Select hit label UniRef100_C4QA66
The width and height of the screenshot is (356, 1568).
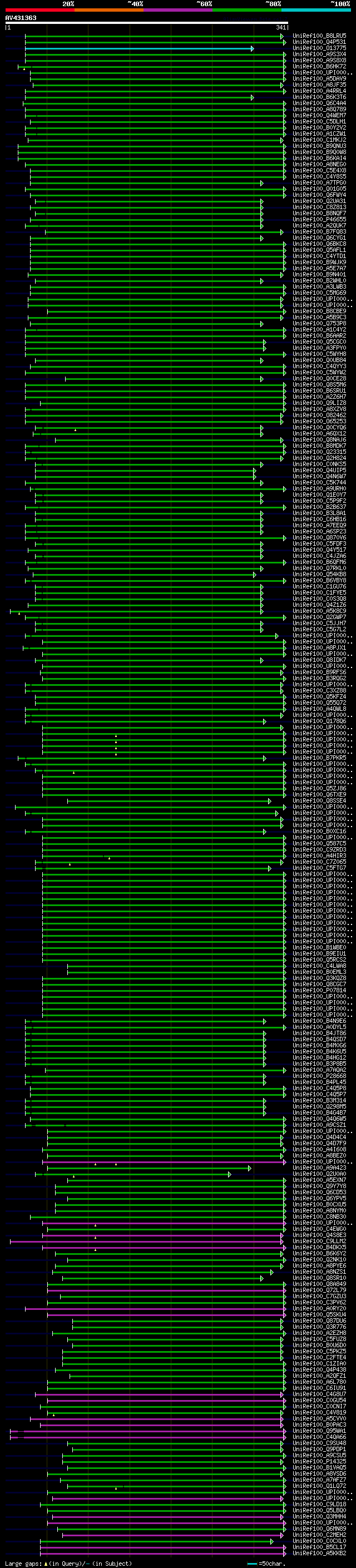coord(319,1437)
